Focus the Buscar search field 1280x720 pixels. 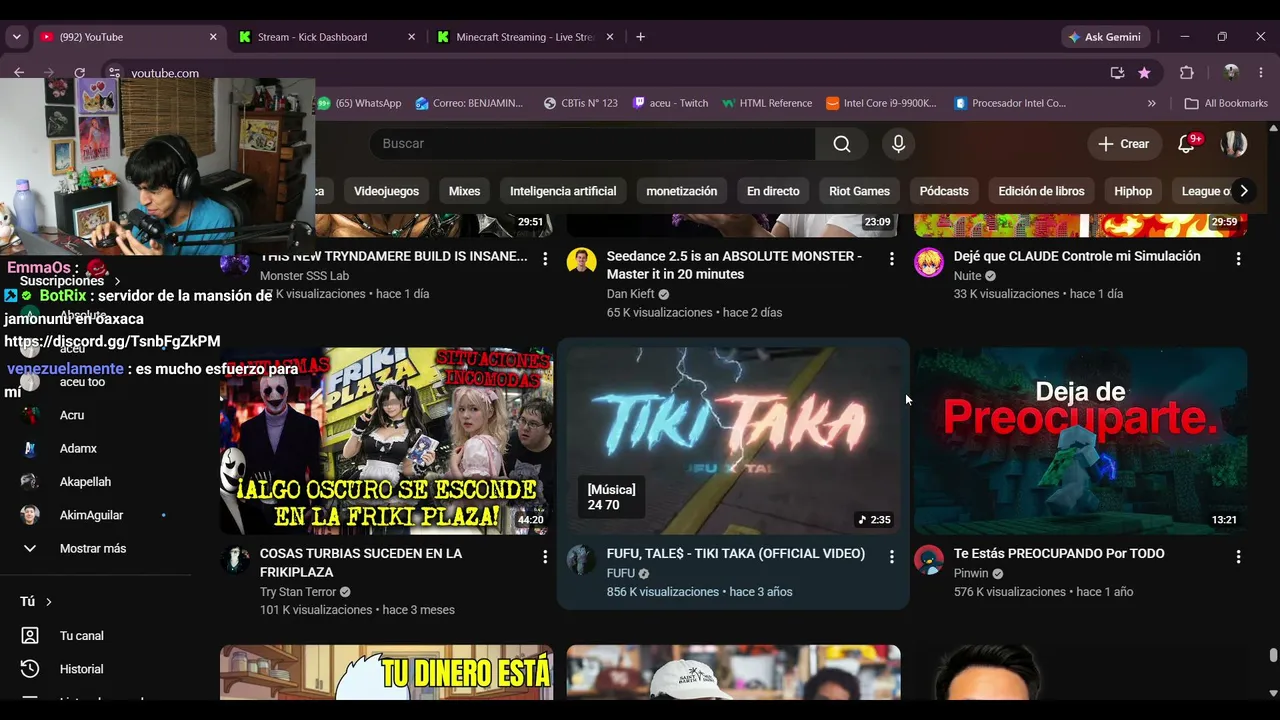click(x=593, y=144)
